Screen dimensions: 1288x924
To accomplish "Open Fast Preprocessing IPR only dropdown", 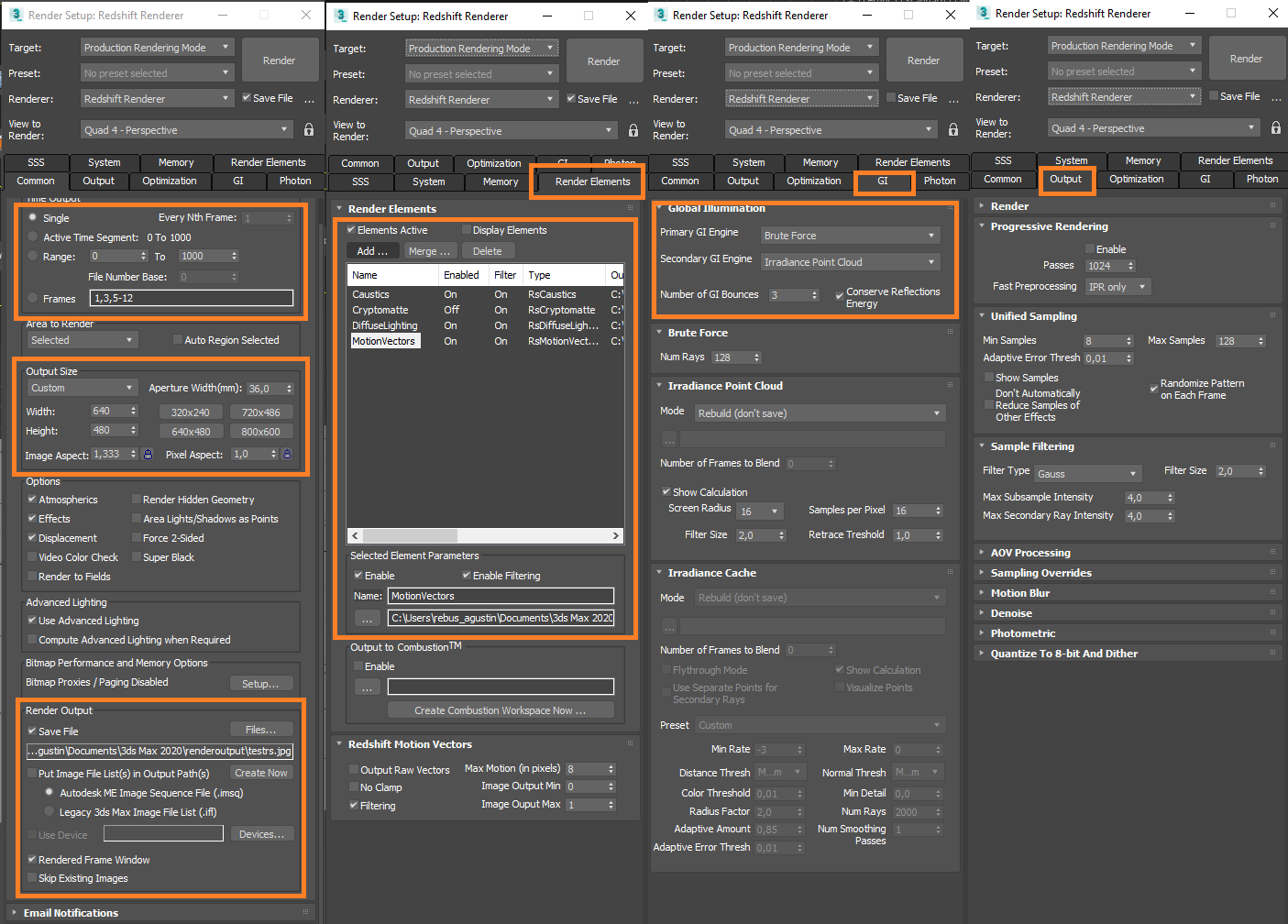I will click(x=1117, y=287).
